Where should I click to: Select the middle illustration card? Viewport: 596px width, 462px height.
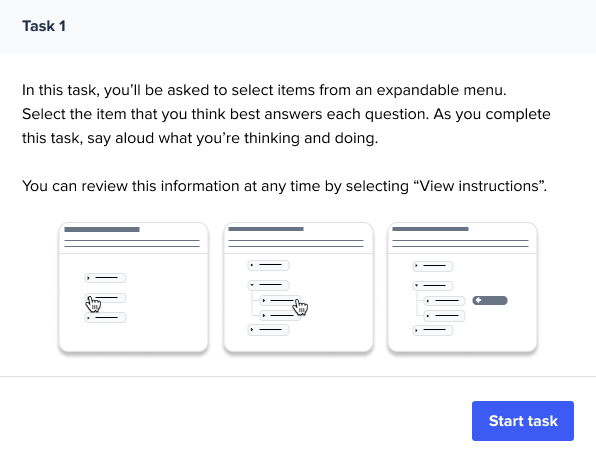298,287
